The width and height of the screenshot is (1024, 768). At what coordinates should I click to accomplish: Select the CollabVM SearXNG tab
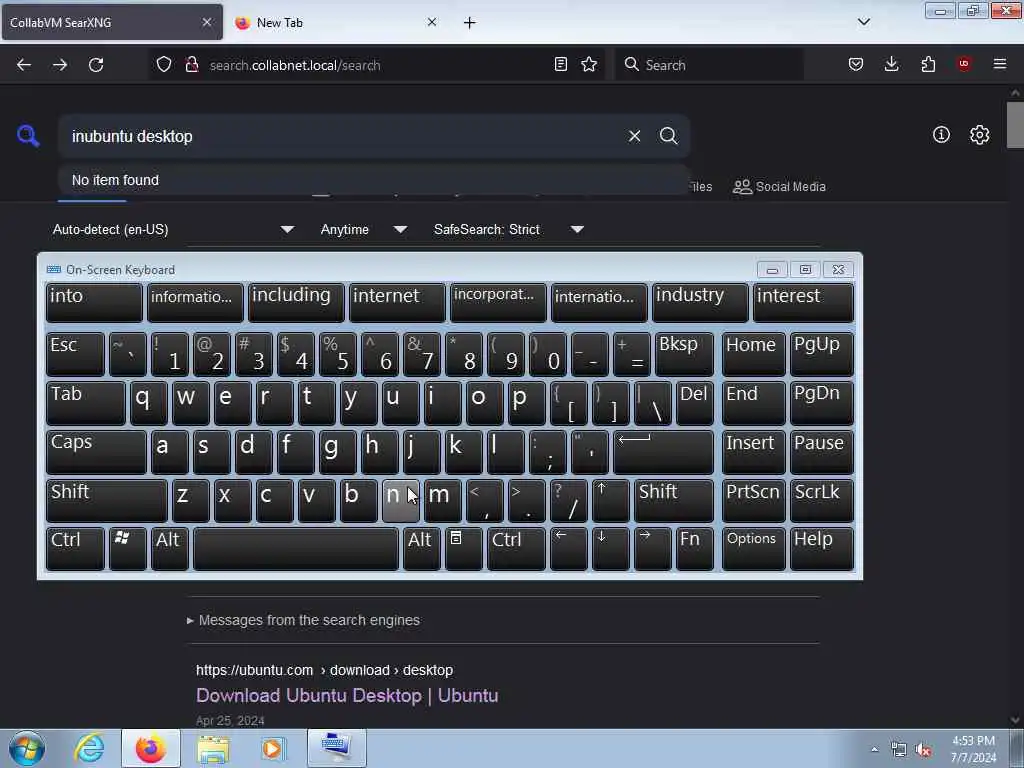112,23
